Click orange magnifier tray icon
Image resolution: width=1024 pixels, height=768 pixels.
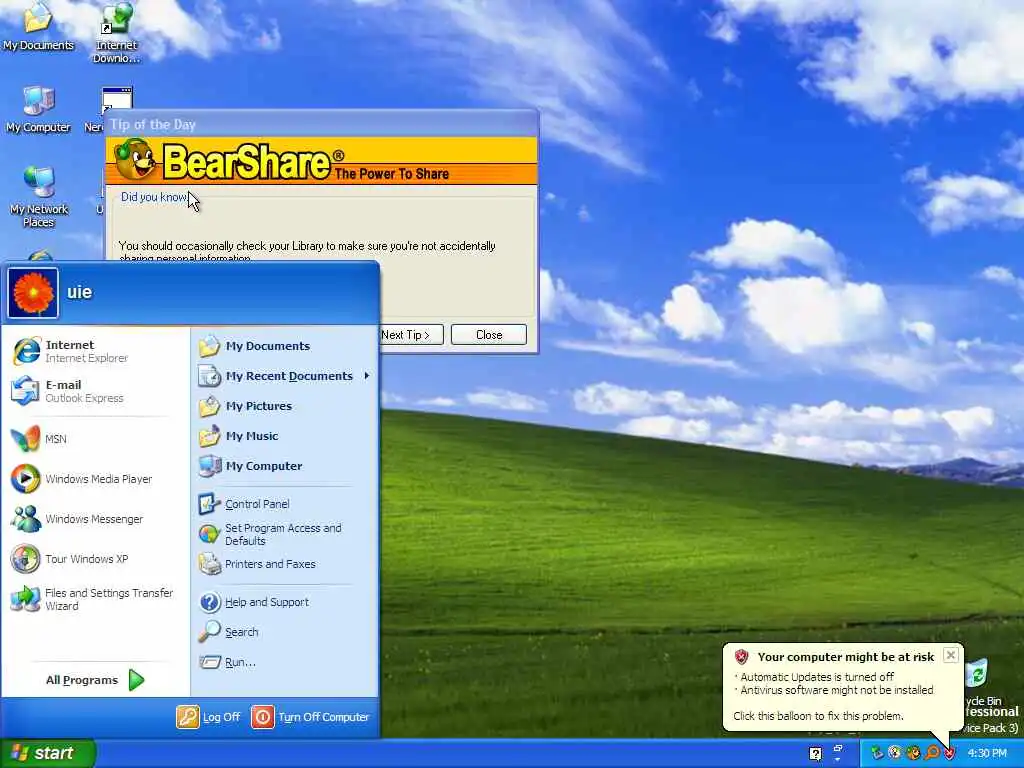pos(932,754)
